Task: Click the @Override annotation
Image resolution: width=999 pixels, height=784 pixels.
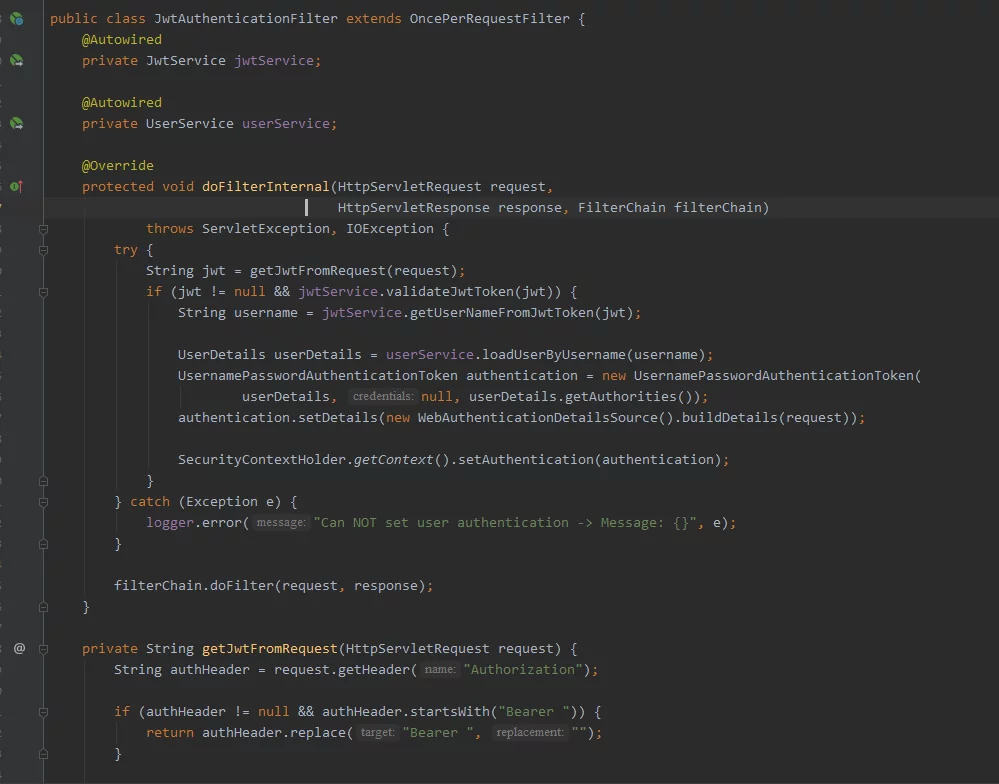Action: [x=118, y=166]
